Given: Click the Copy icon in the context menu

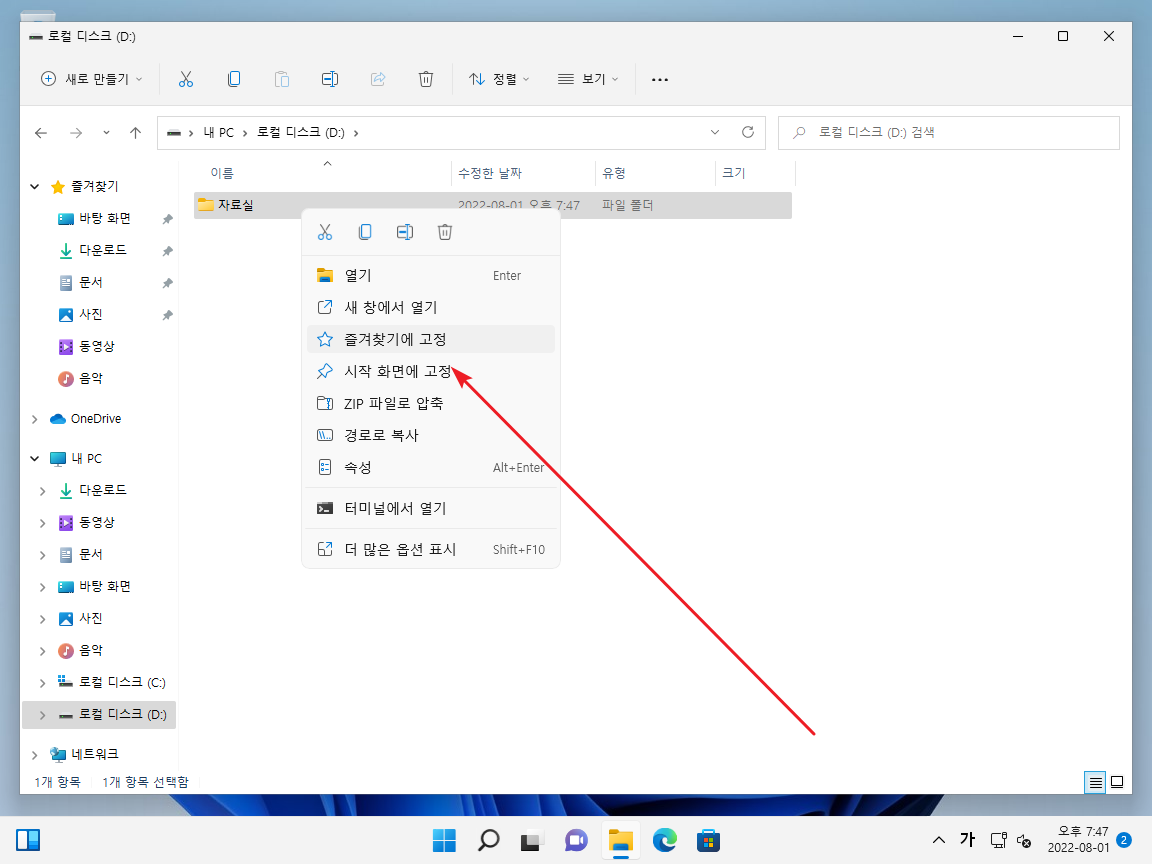Looking at the screenshot, I should pos(364,232).
